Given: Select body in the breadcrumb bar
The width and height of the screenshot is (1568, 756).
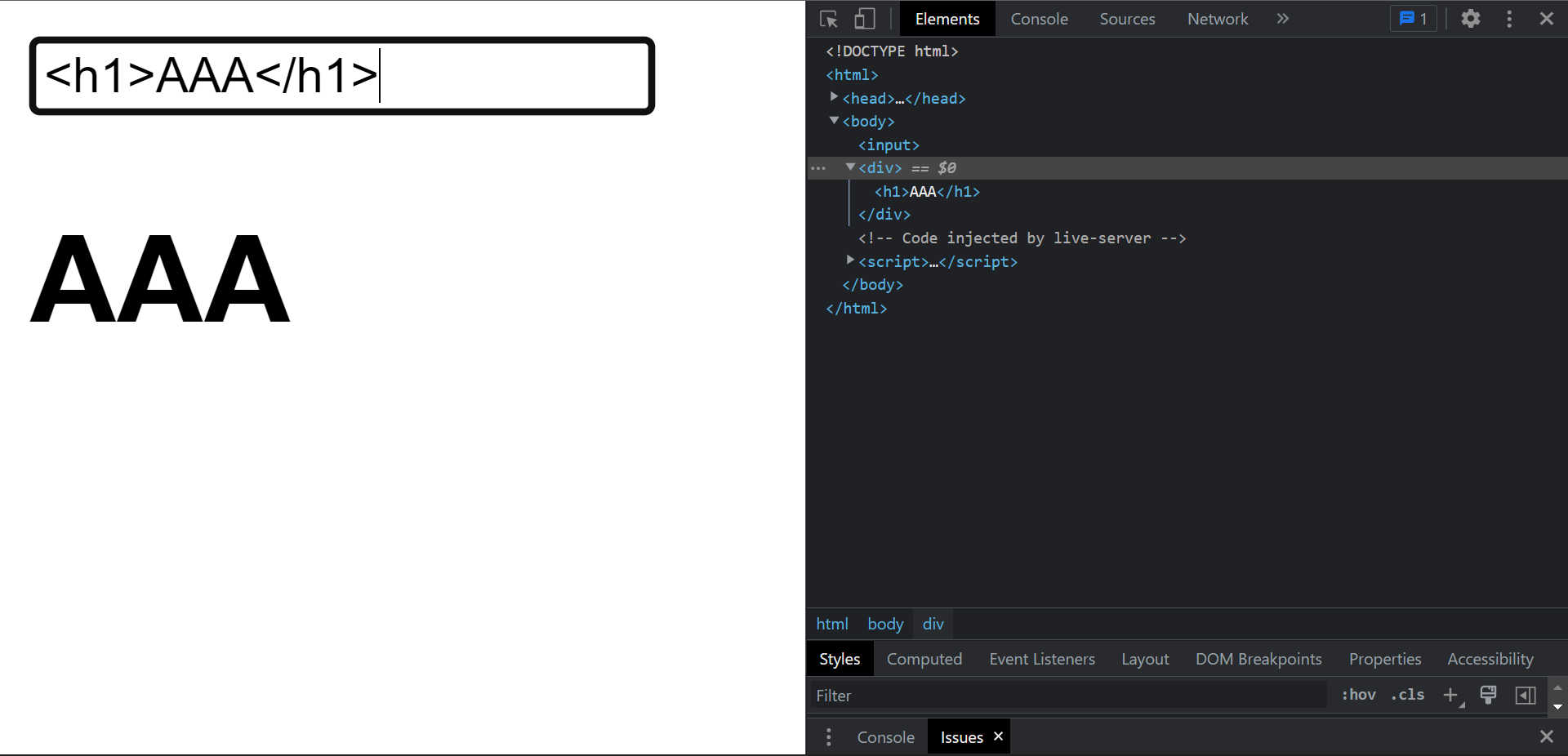Looking at the screenshot, I should tap(885, 624).
